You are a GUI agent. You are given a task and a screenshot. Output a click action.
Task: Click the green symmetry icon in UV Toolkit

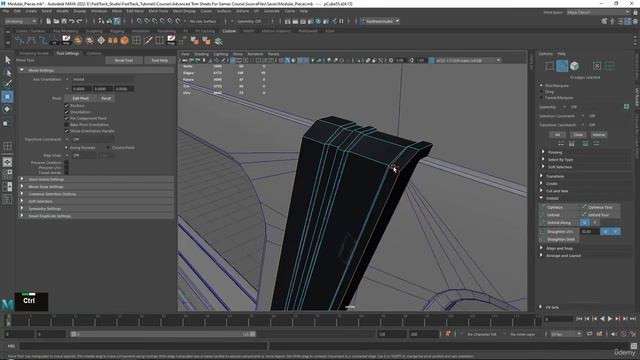[627, 107]
